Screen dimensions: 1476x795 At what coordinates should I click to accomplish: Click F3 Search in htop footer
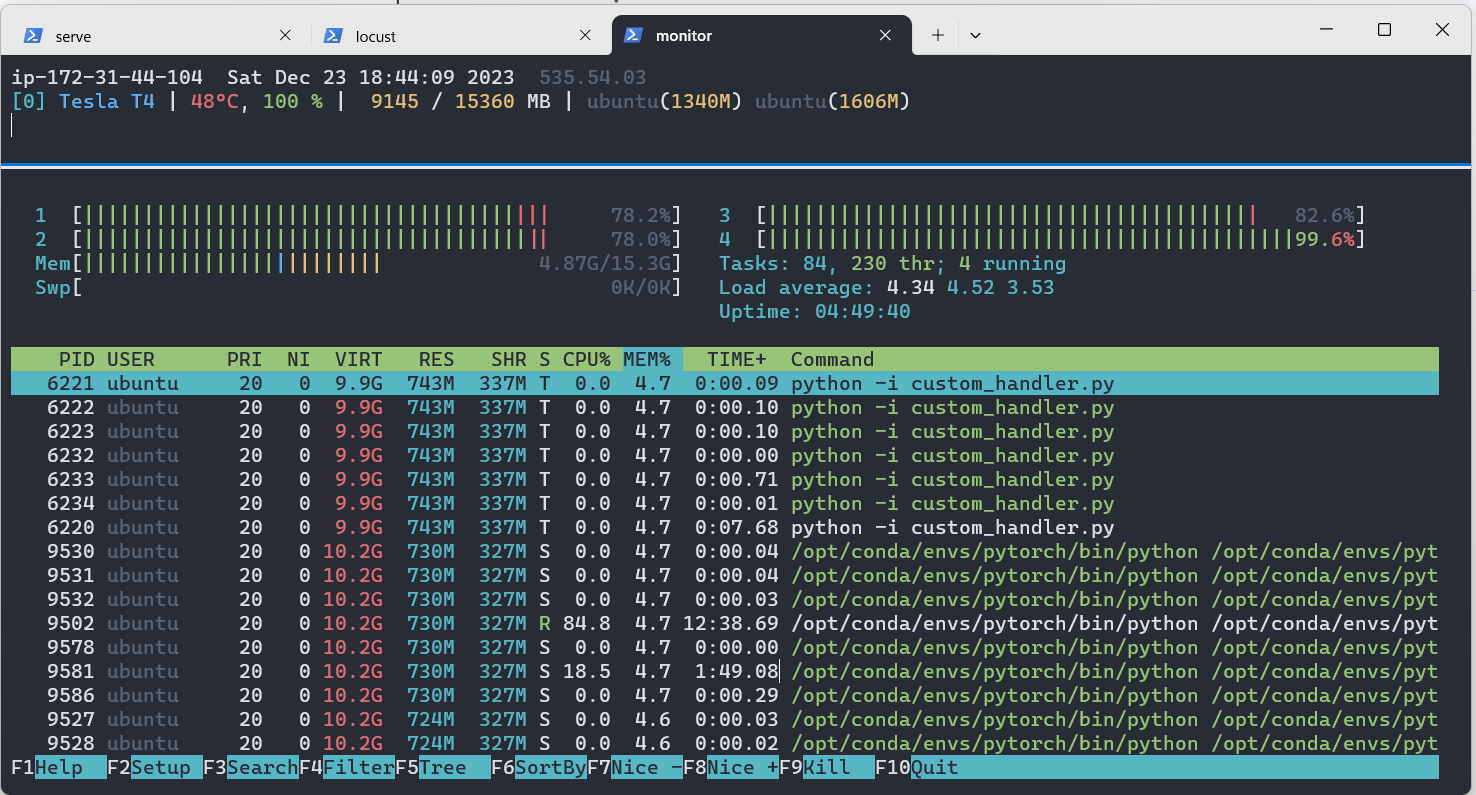[x=251, y=767]
